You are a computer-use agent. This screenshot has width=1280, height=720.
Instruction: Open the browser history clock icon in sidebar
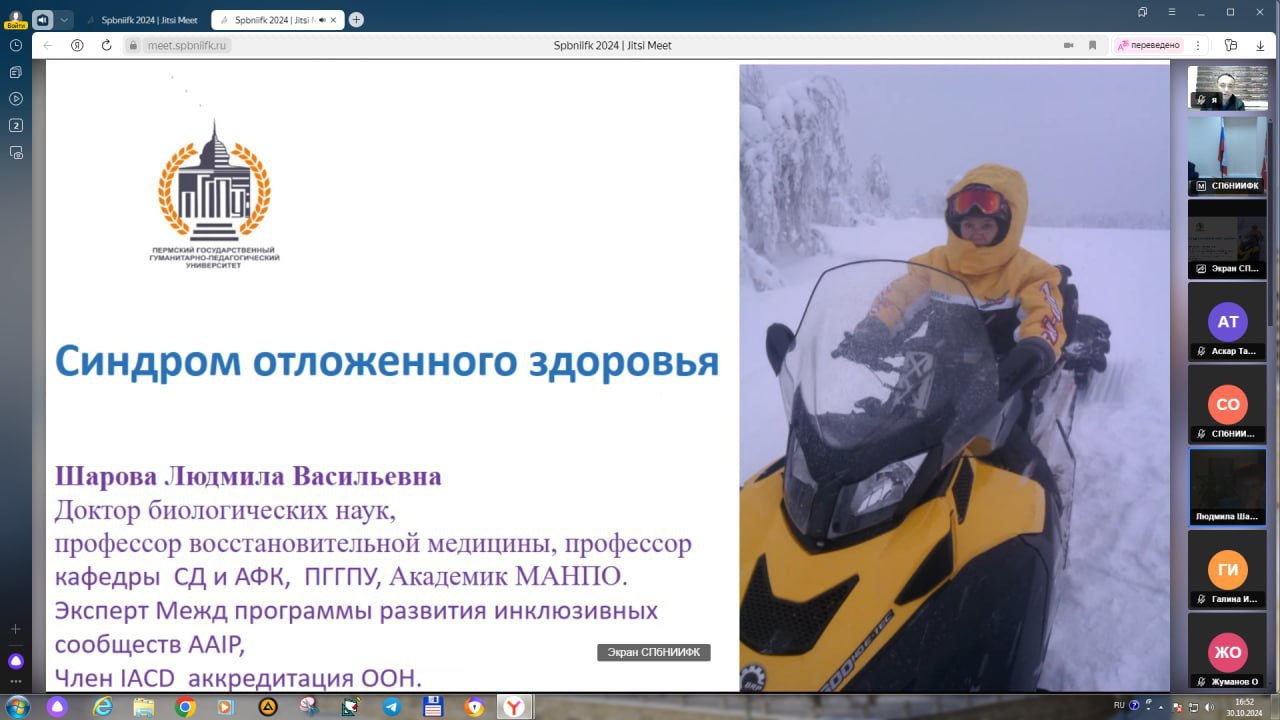point(16,45)
